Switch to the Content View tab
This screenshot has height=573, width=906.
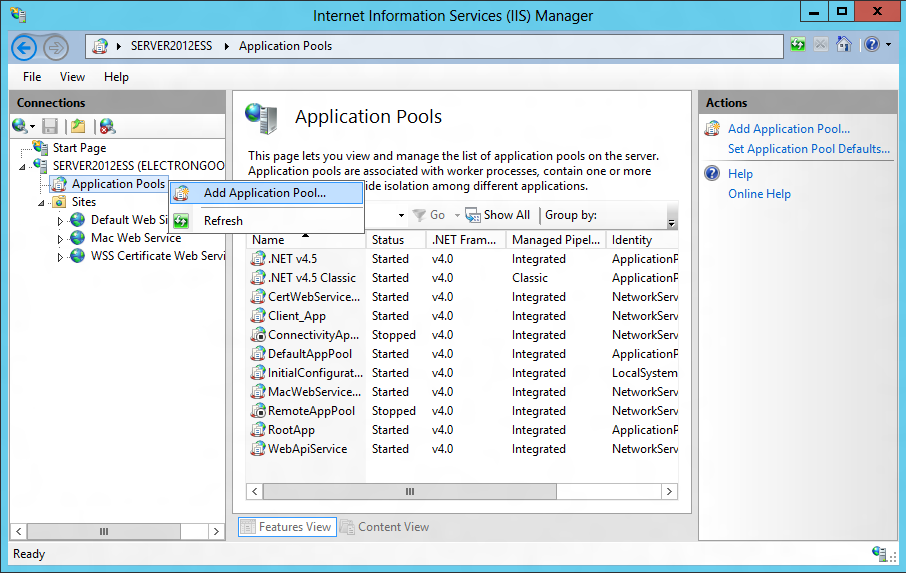coord(385,527)
